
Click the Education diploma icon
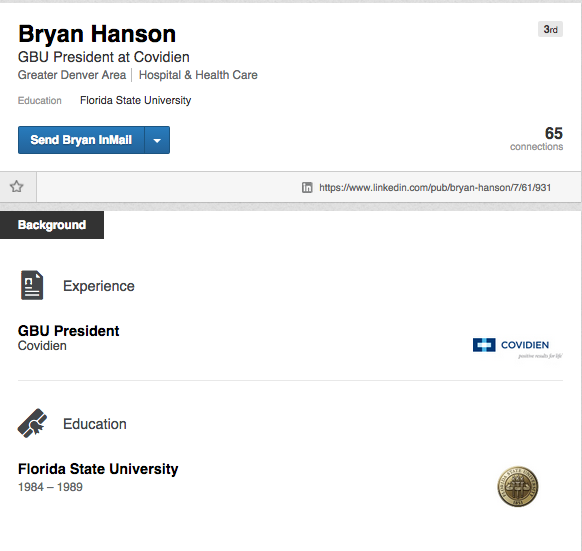tap(32, 423)
